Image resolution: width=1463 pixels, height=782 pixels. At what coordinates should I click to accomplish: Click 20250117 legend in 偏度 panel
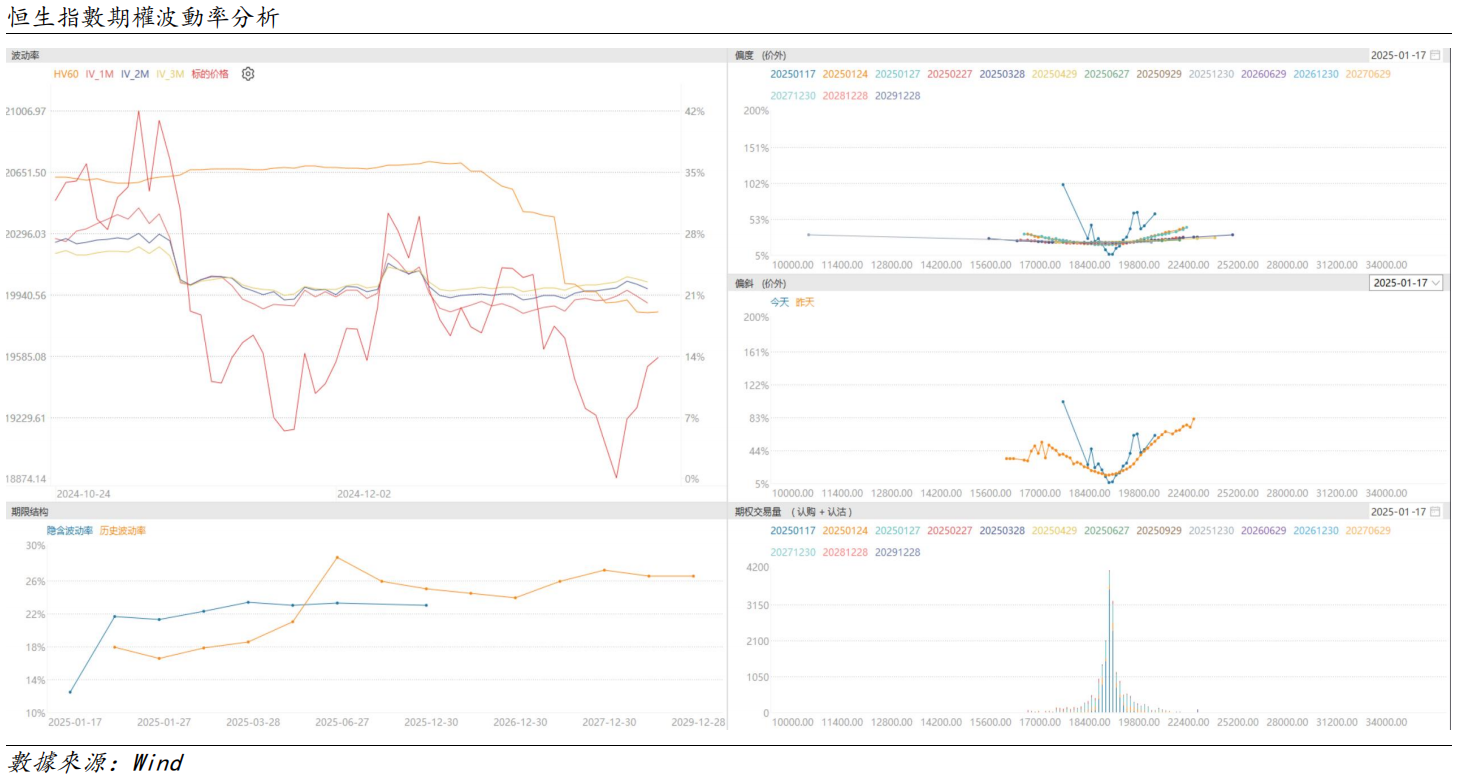click(793, 74)
